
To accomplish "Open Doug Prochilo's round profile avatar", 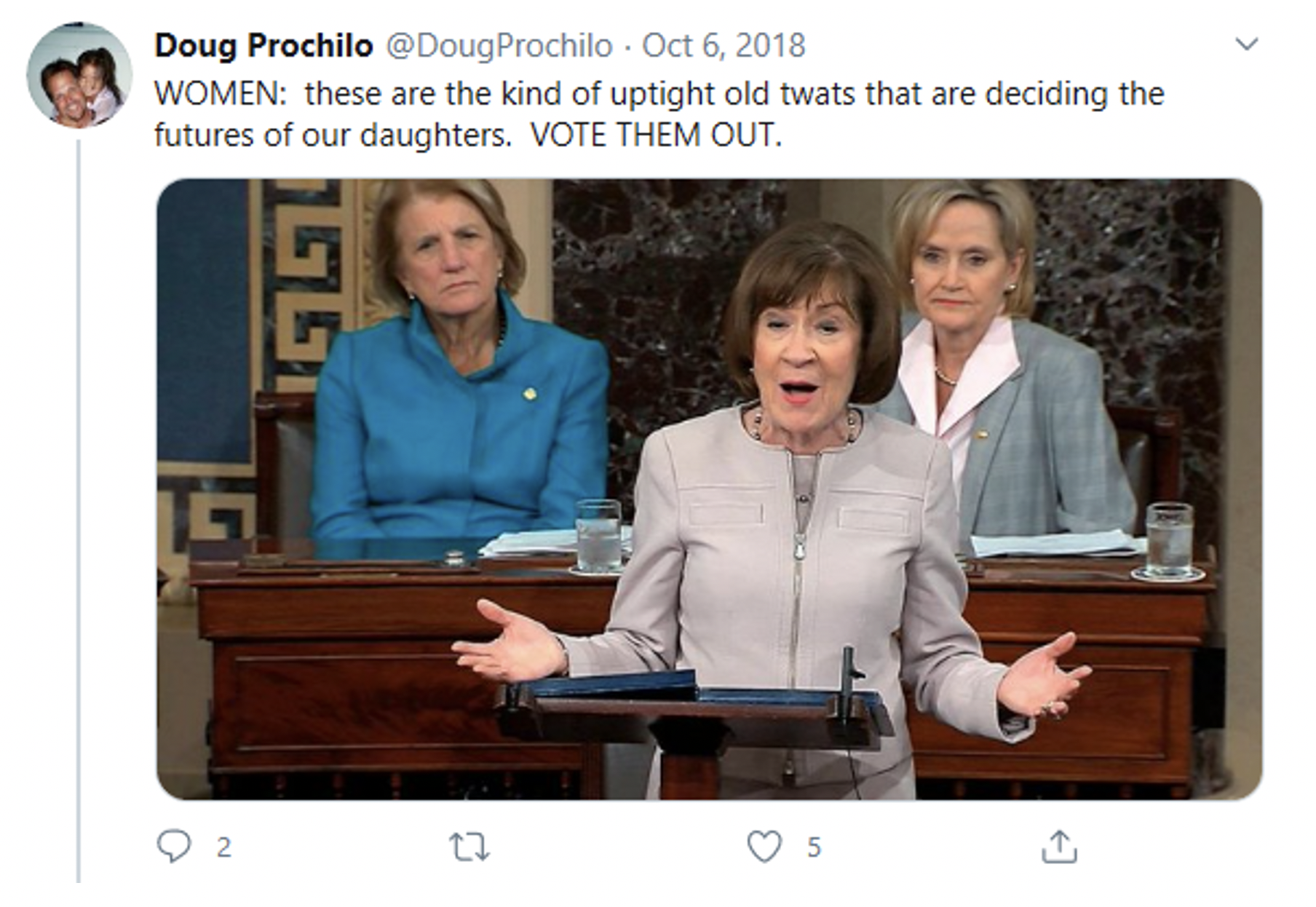I will coord(79,75).
